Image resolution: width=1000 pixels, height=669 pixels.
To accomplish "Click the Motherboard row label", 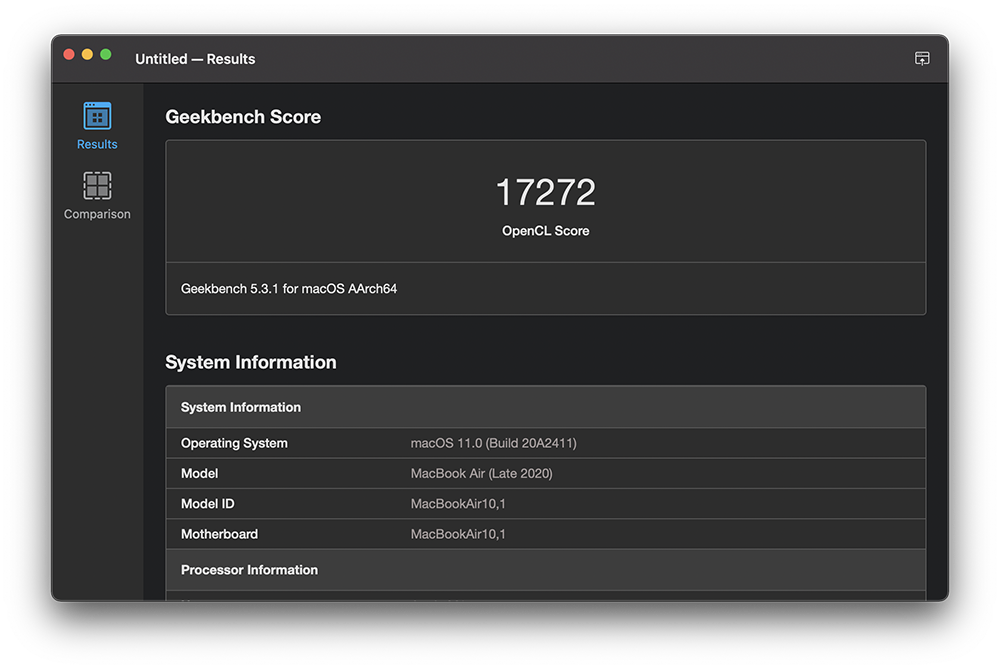I will [x=219, y=534].
